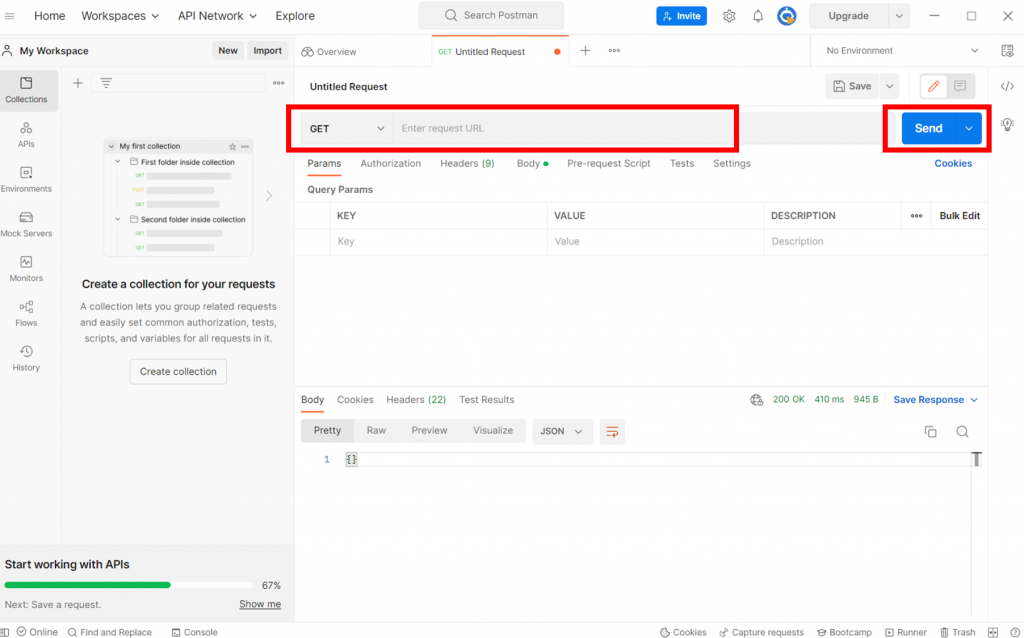The width and height of the screenshot is (1024, 638).
Task: Click the Invite button
Action: (x=681, y=16)
